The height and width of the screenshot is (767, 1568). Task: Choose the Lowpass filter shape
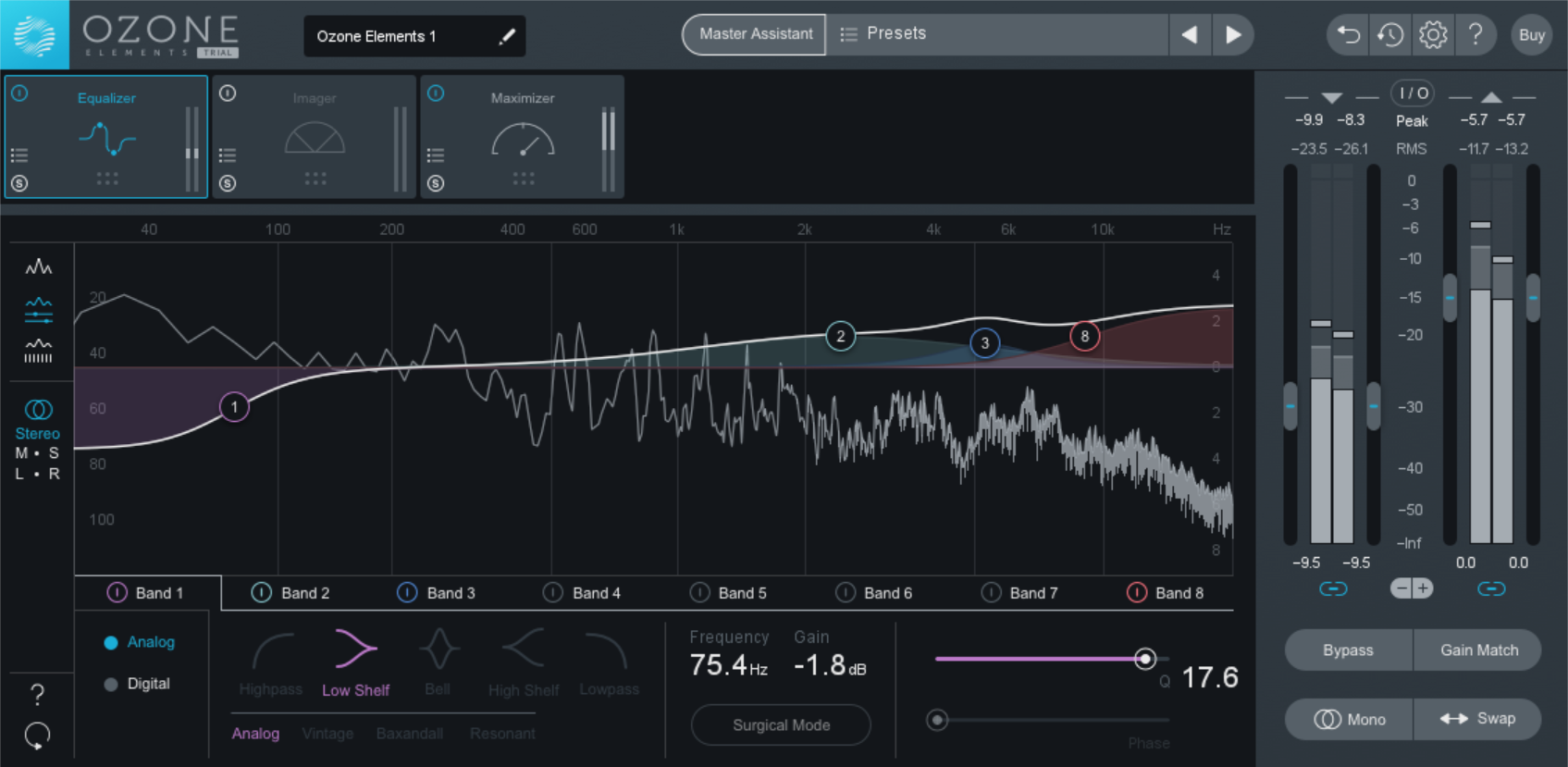(609, 662)
